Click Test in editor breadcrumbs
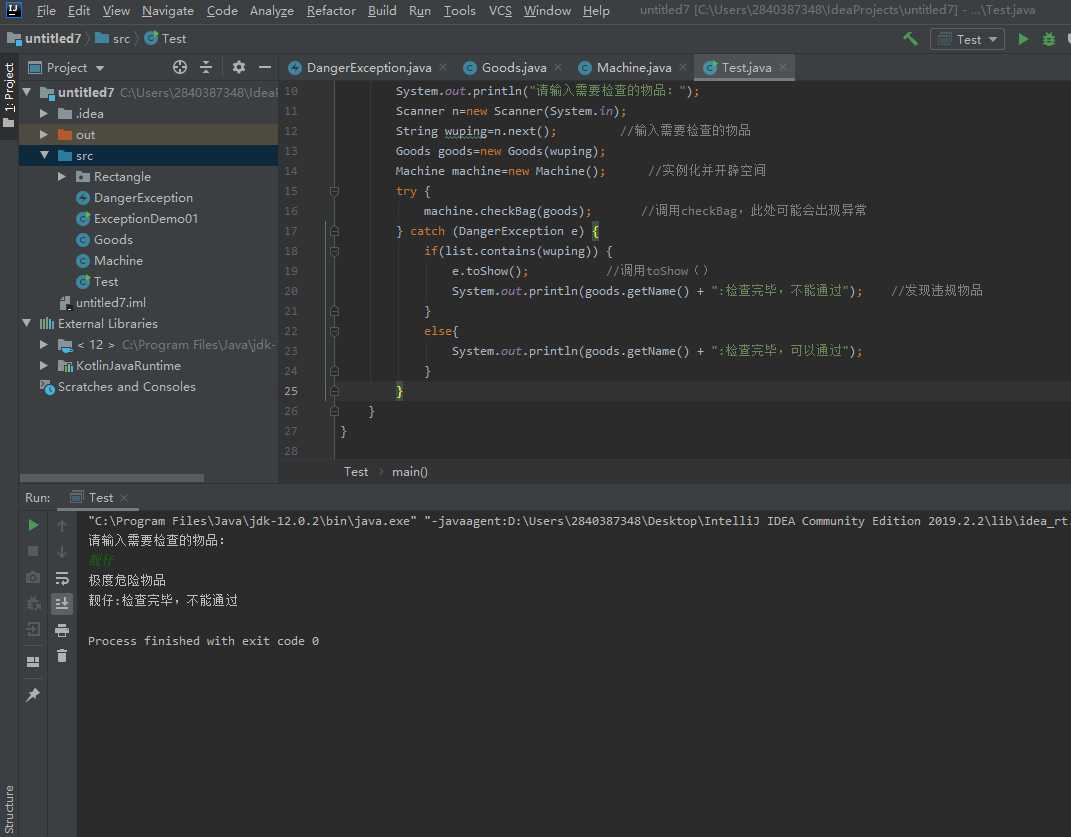The image size is (1071, 837). (x=356, y=471)
